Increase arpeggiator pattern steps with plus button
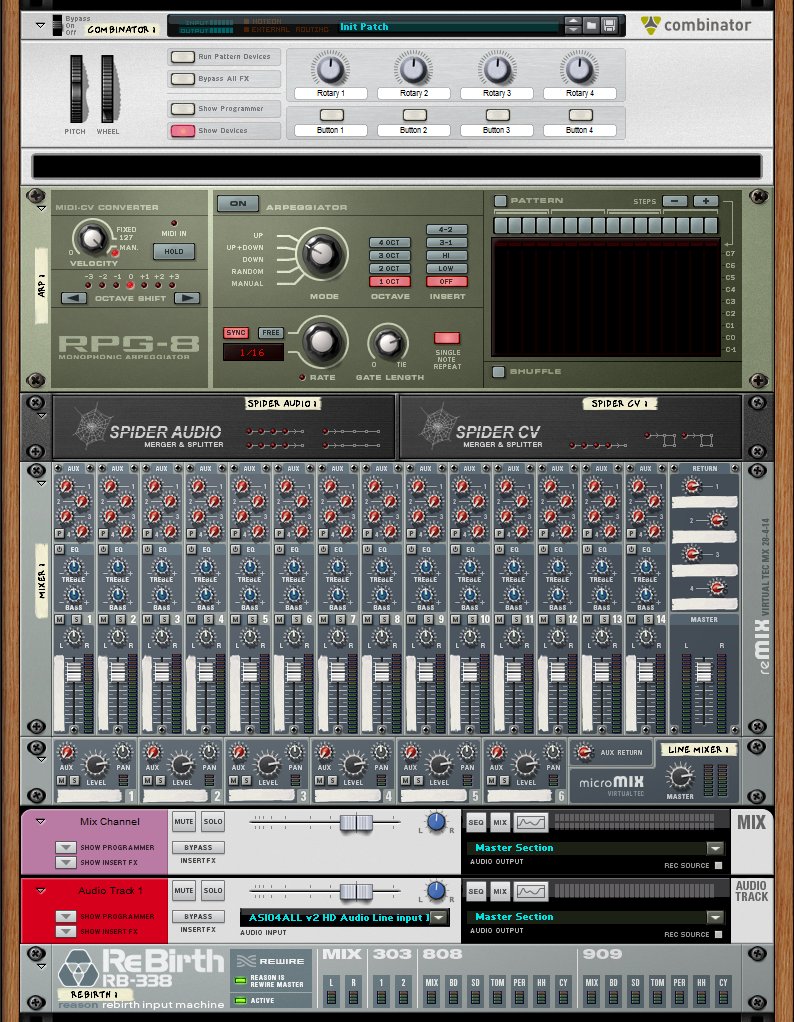Image resolution: width=794 pixels, height=1022 pixels. tap(706, 201)
